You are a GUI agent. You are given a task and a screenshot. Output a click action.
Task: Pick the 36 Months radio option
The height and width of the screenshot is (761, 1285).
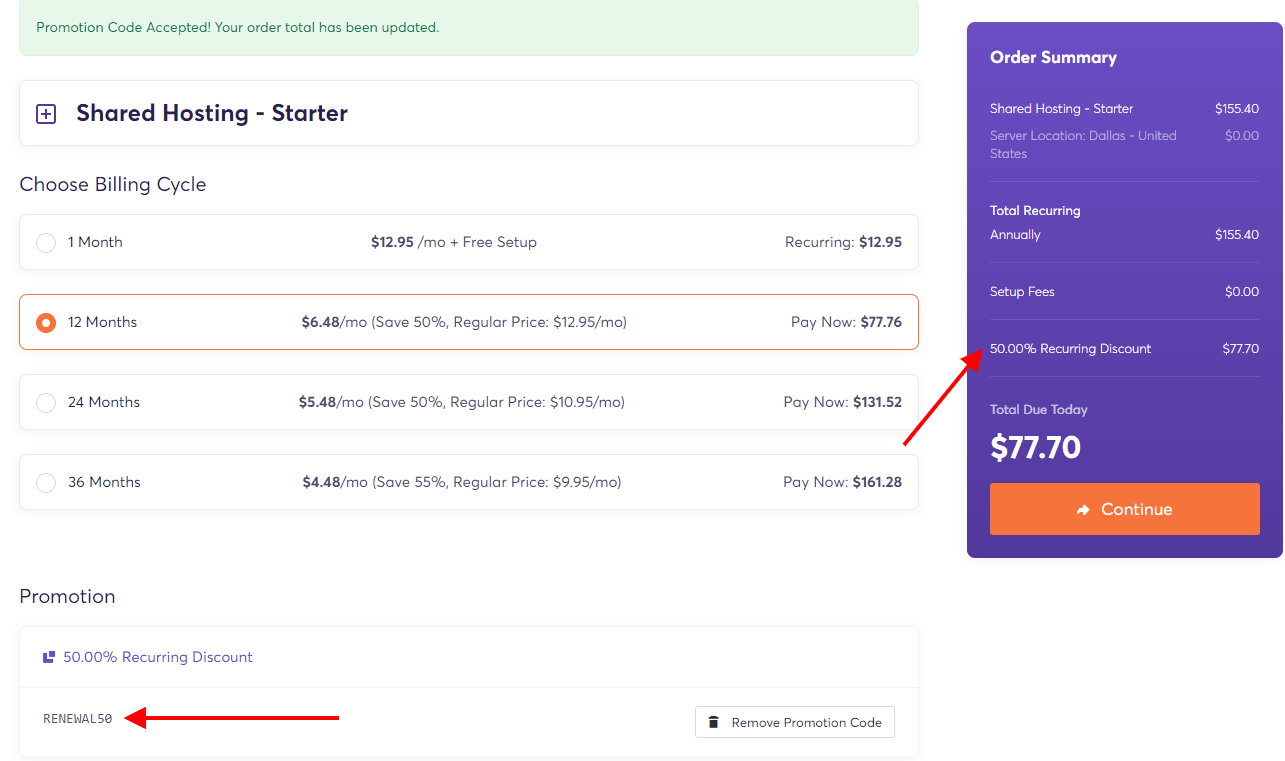pyautogui.click(x=46, y=482)
